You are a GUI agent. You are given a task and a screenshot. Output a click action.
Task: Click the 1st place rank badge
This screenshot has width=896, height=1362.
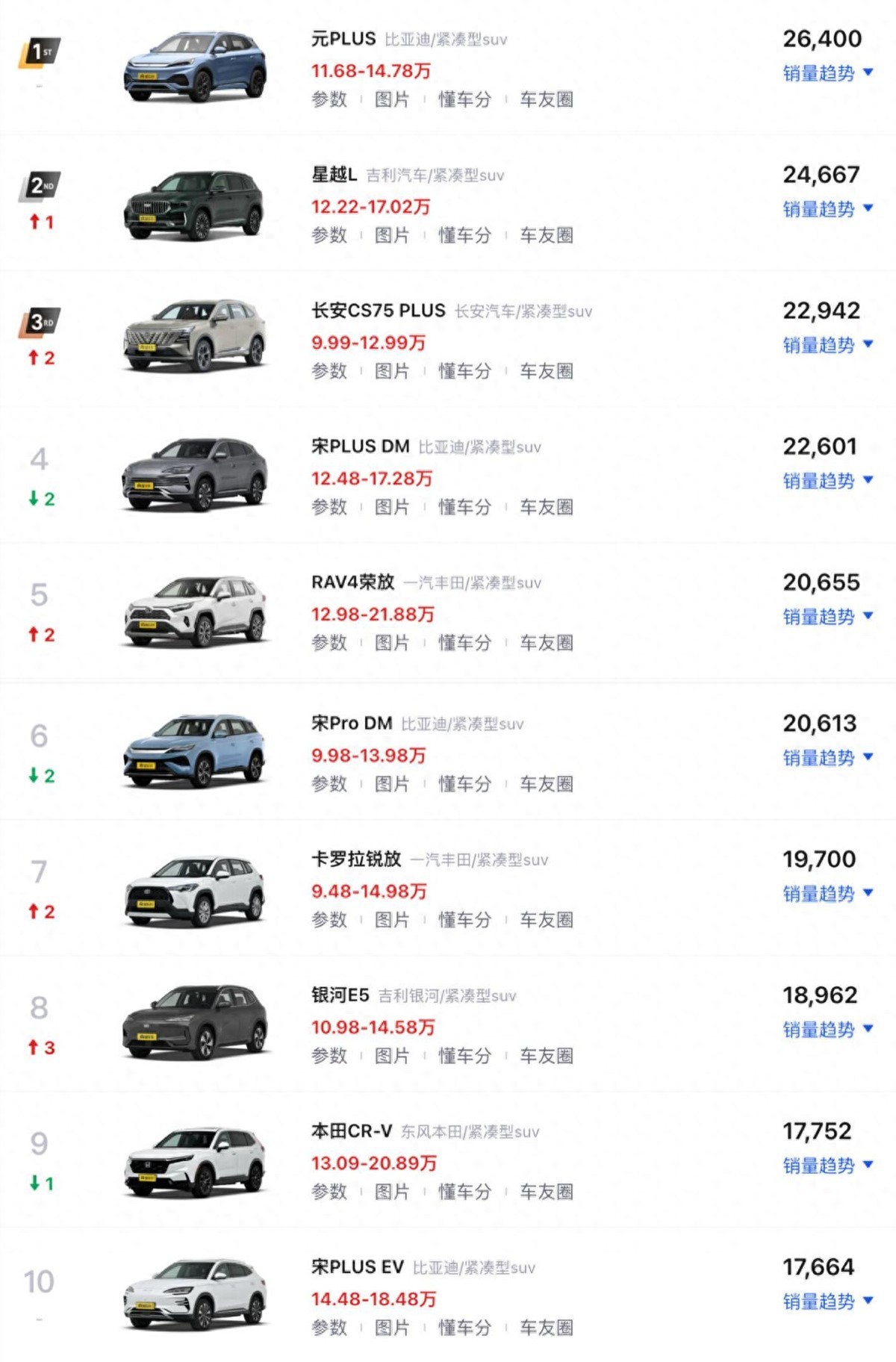pyautogui.click(x=40, y=53)
